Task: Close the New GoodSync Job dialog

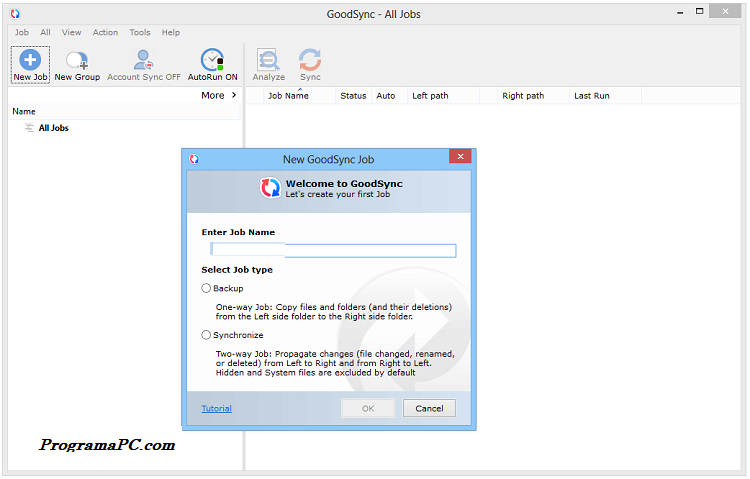Action: [460, 158]
